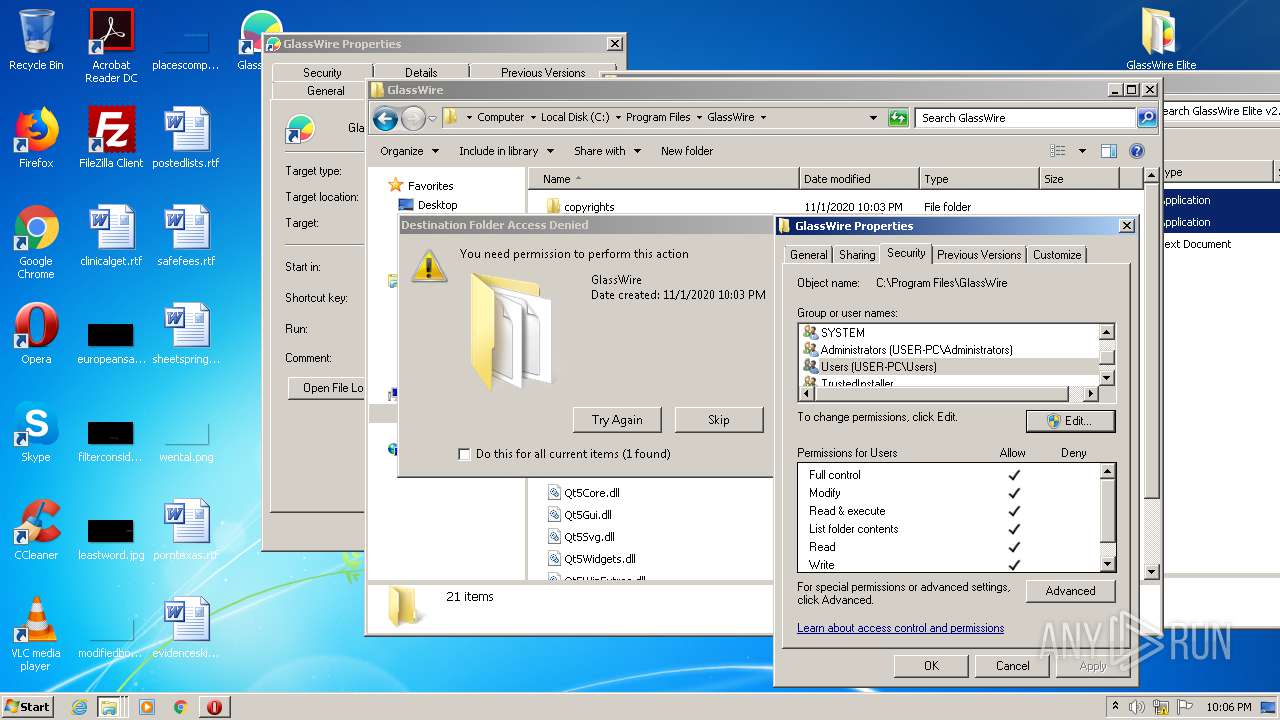This screenshot has width=1280, height=720.
Task: Click Favorites in navigation pane
Action: click(420, 186)
